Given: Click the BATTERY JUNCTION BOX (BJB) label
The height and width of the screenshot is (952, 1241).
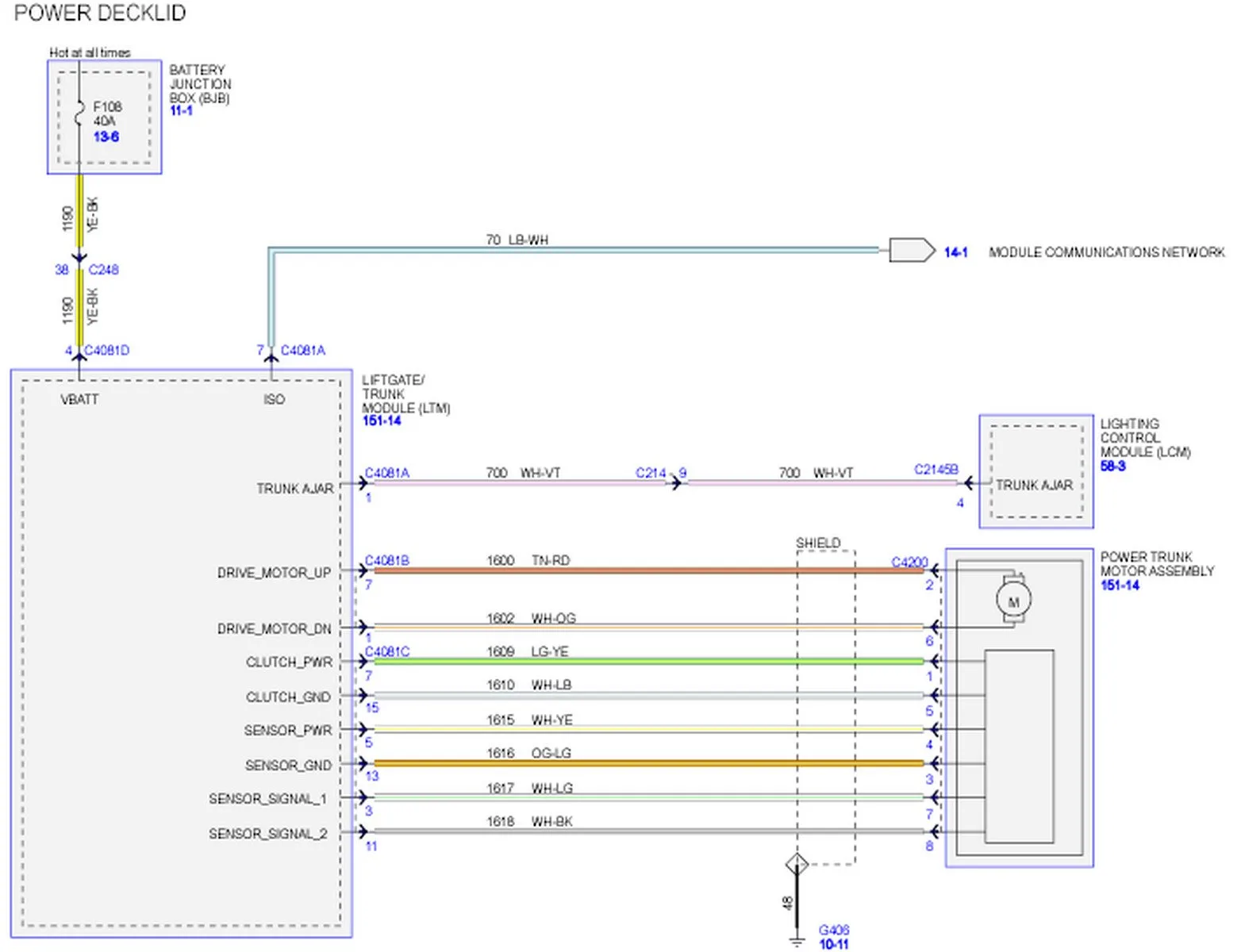Looking at the screenshot, I should tap(200, 84).
